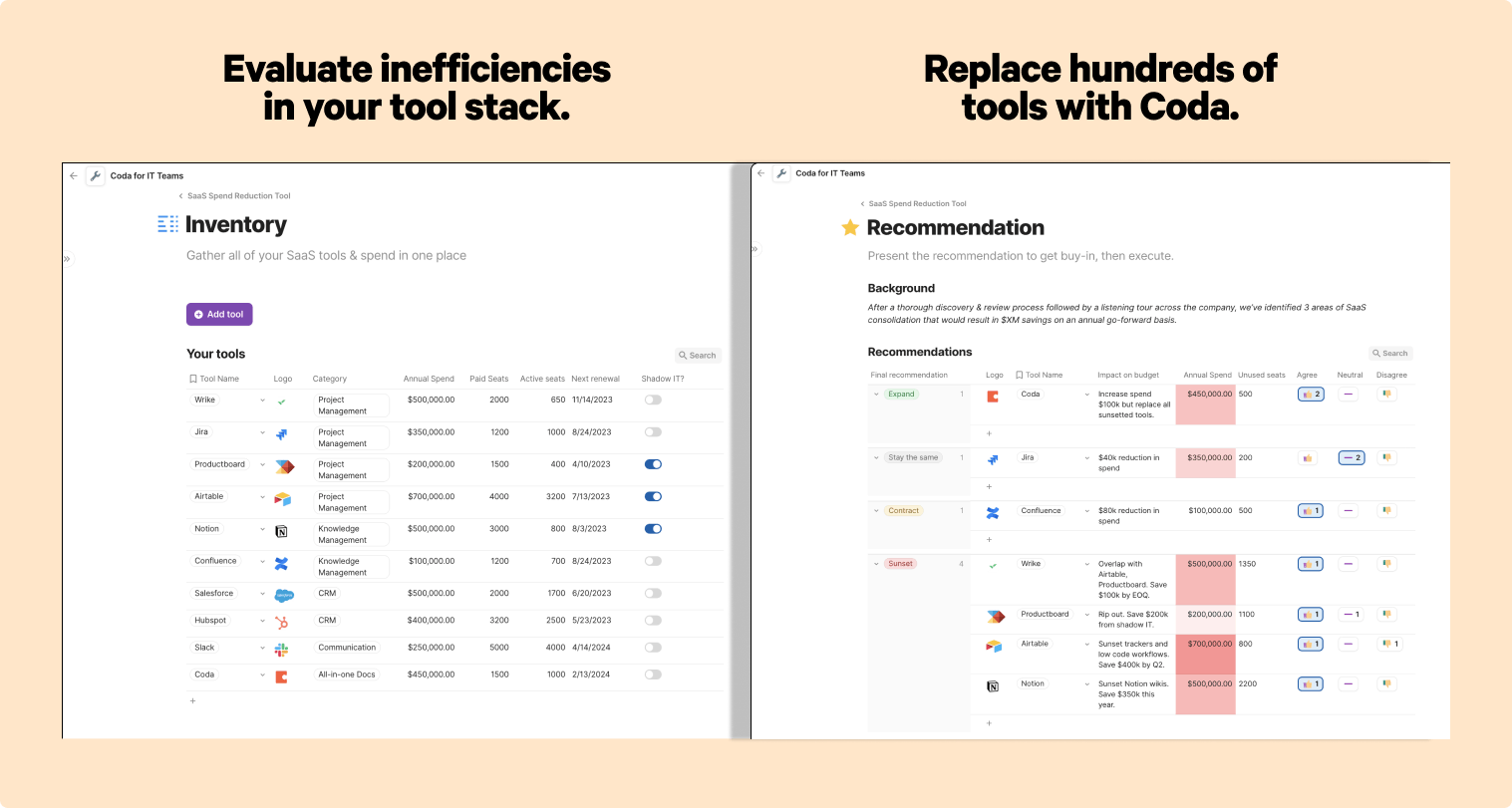Click the Notion logo in Your tools table
1512x808 pixels.
coord(282,531)
